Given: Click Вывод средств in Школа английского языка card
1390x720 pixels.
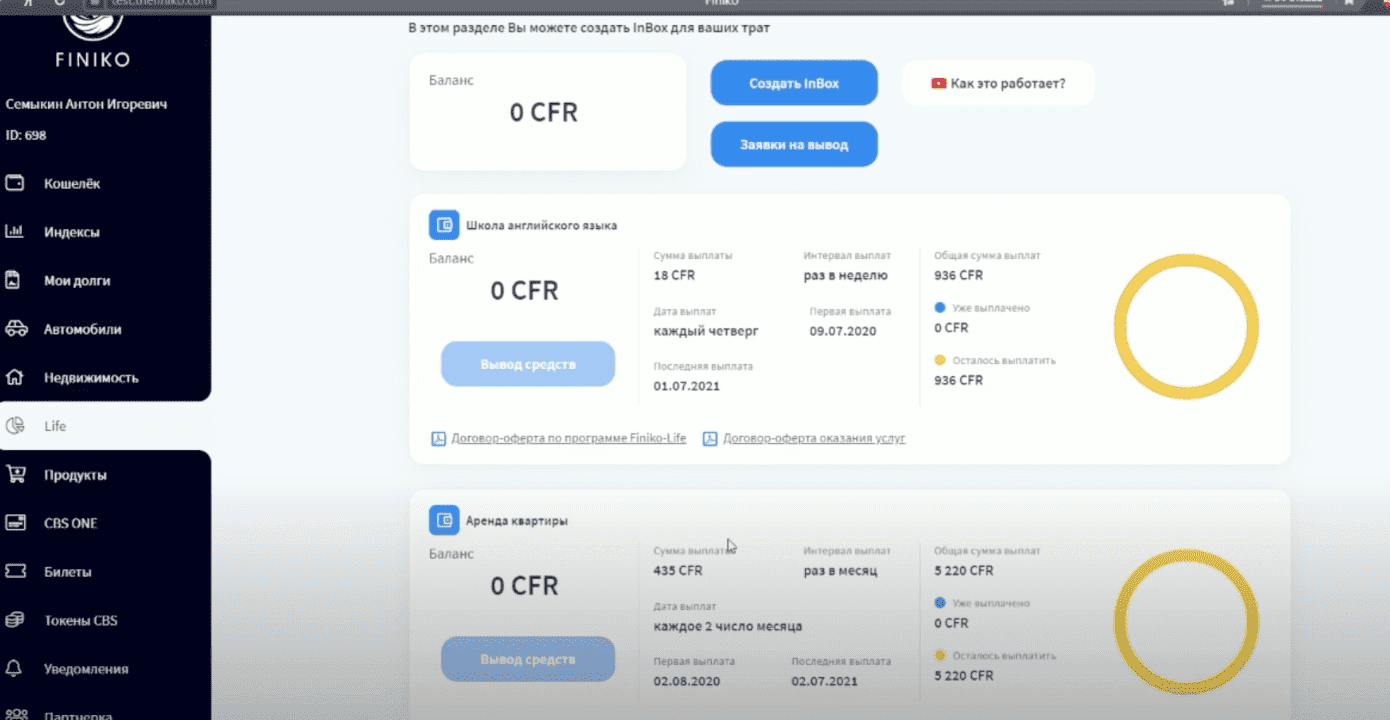Looking at the screenshot, I should click(x=528, y=364).
